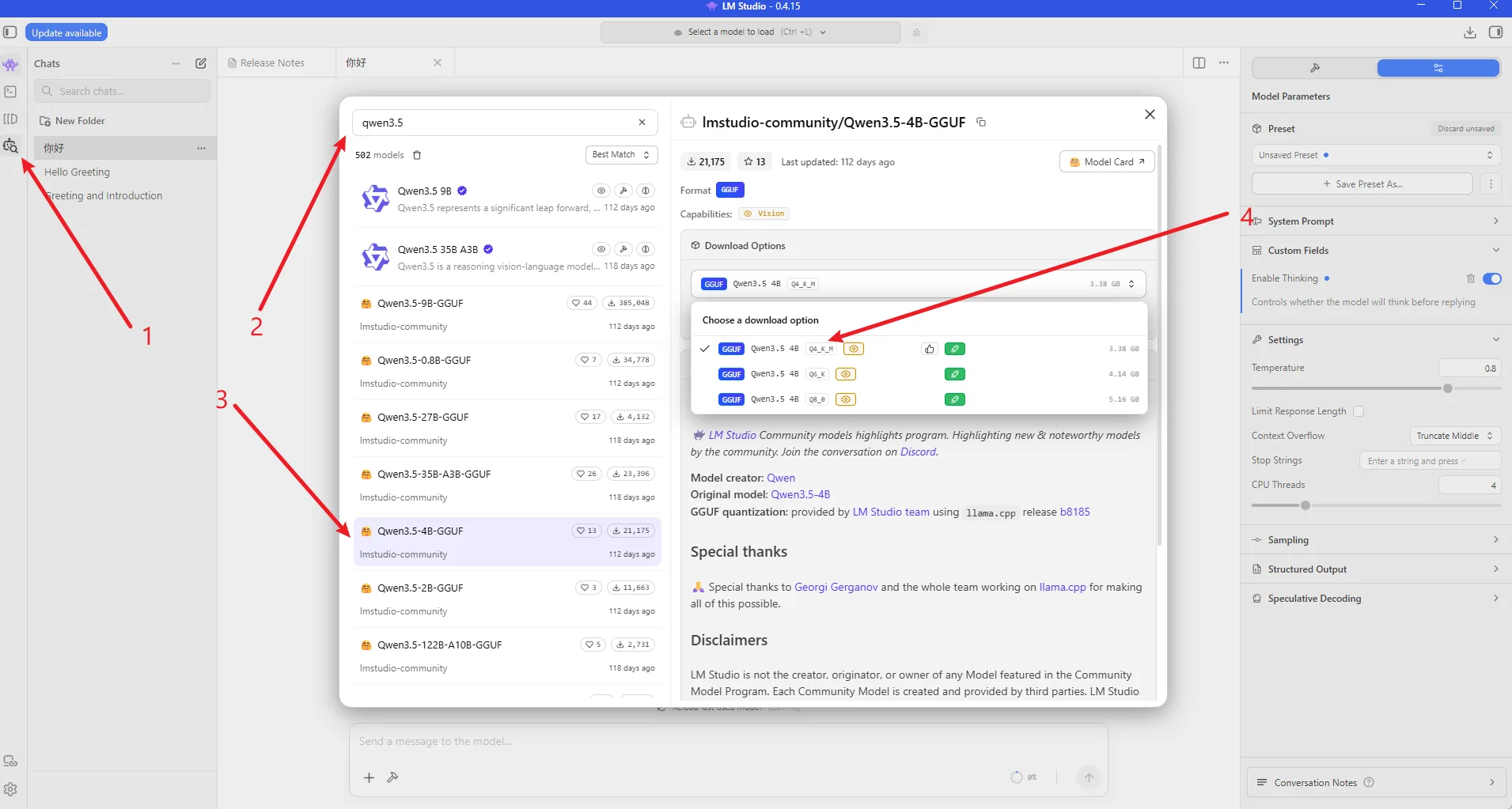
Task: Click Save Preset As button
Action: 1362,183
